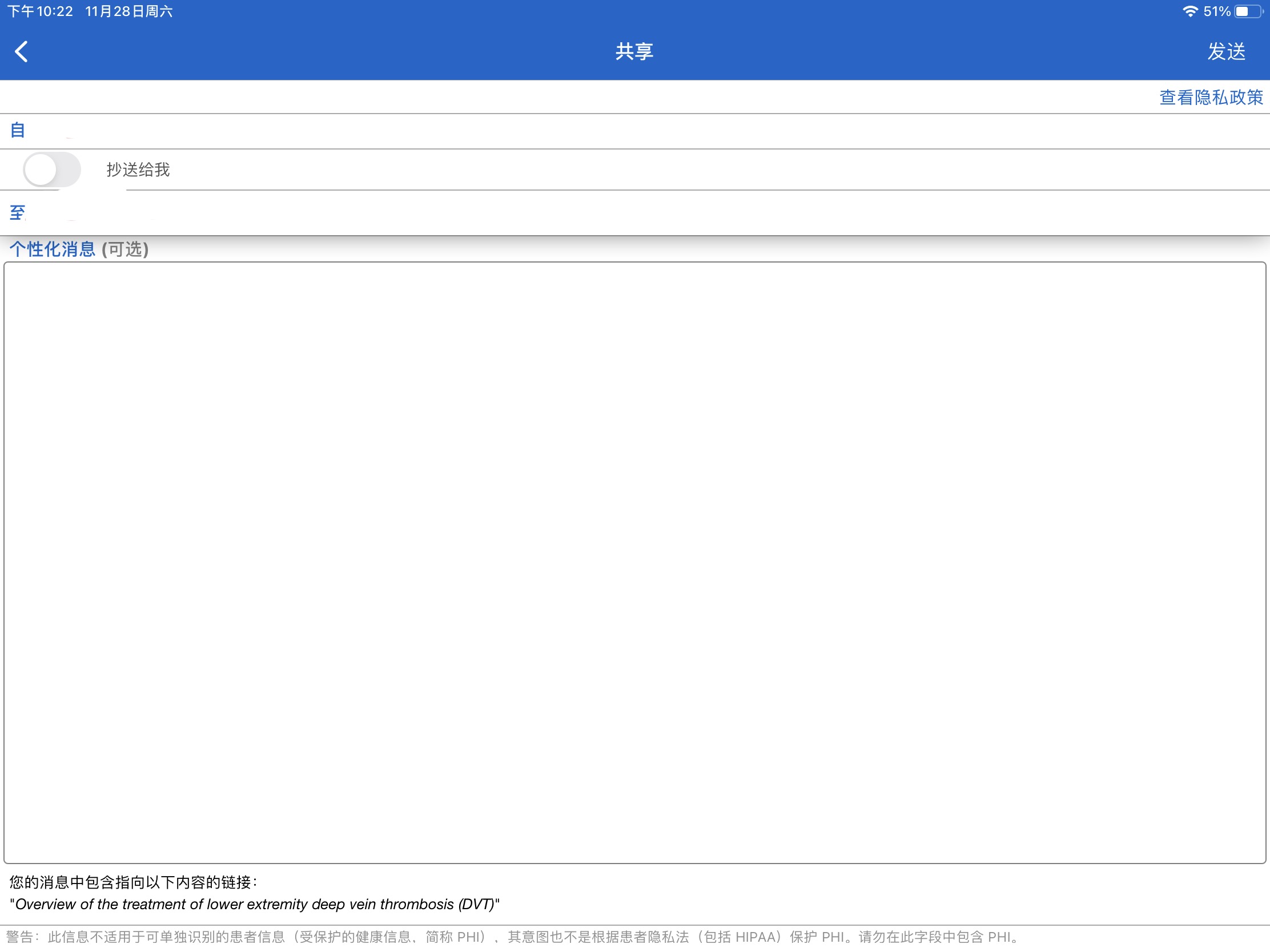Click the 自 sender input field
This screenshot has width=1270, height=952.
[x=632, y=131]
